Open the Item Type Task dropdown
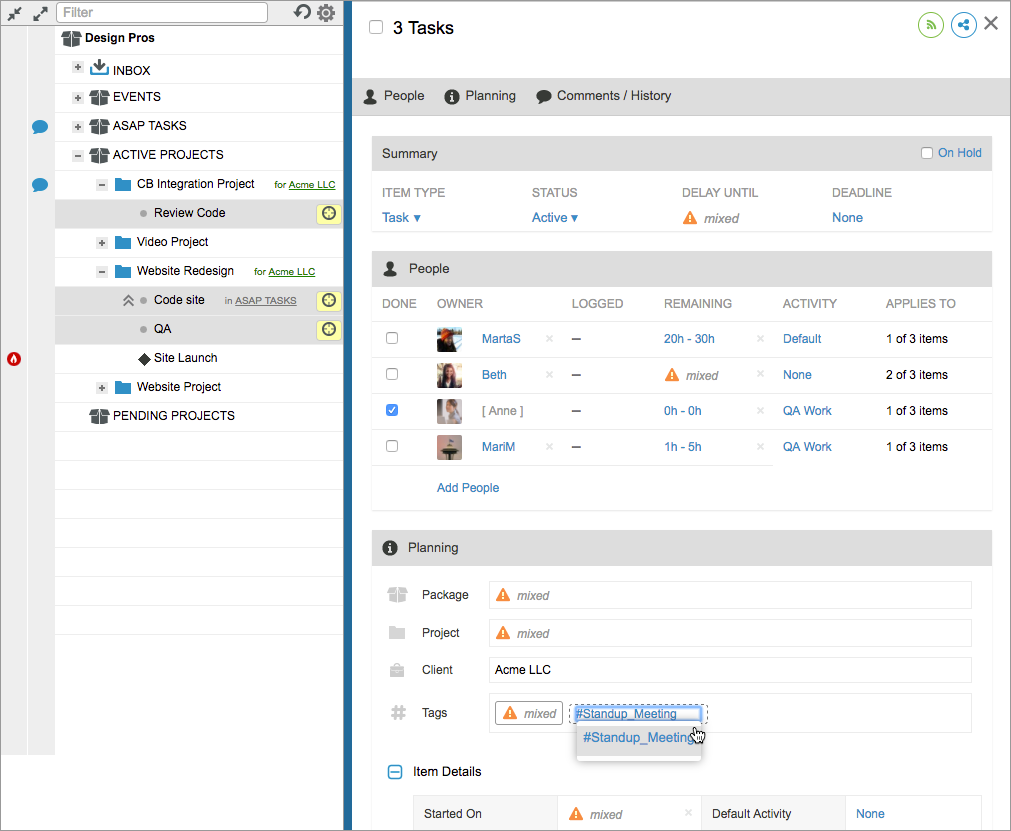The height and width of the screenshot is (831, 1011). coord(401,218)
